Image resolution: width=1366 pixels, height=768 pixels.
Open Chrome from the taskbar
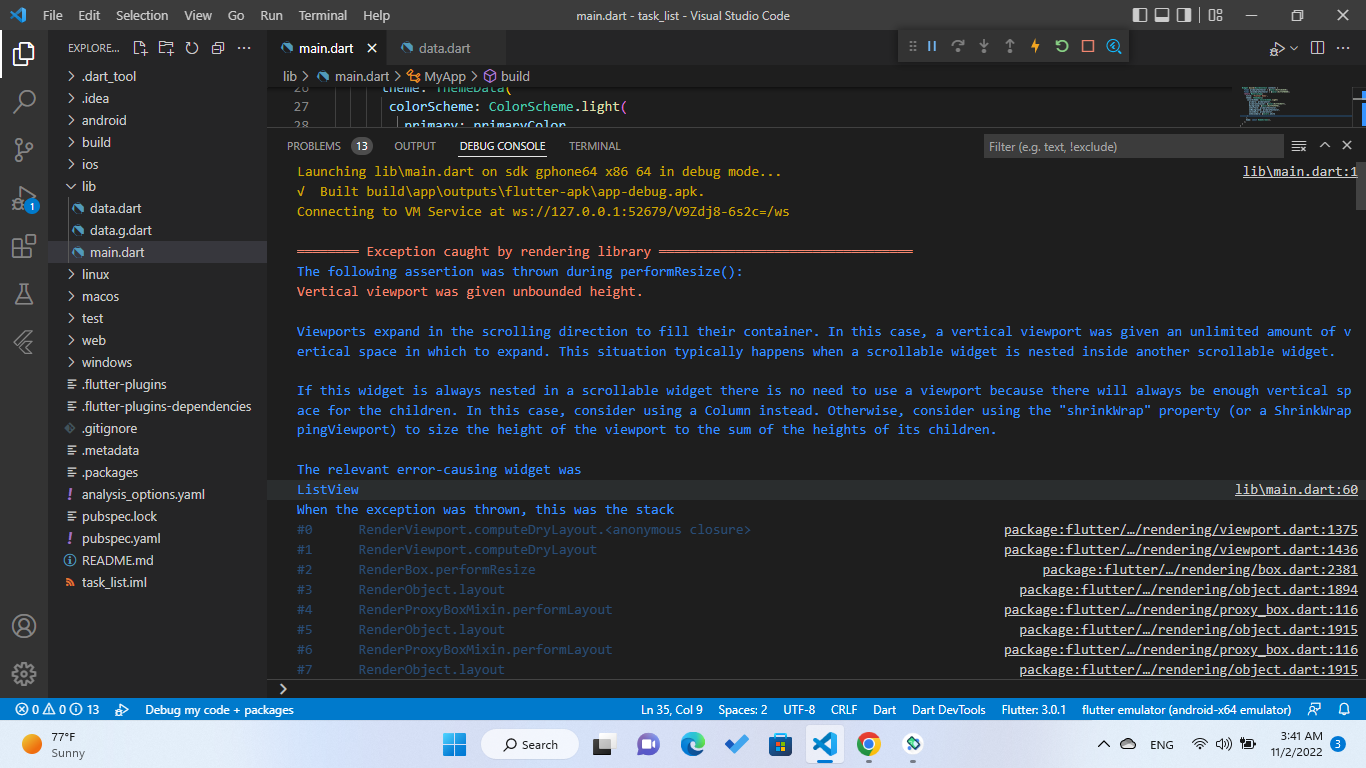click(868, 744)
